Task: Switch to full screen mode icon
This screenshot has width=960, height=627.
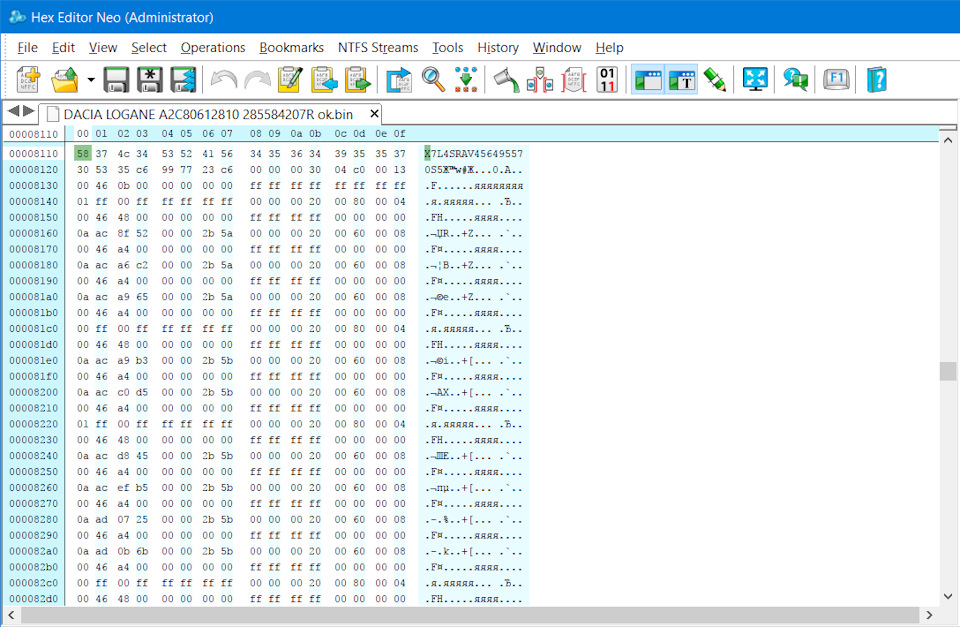Action: tap(755, 80)
